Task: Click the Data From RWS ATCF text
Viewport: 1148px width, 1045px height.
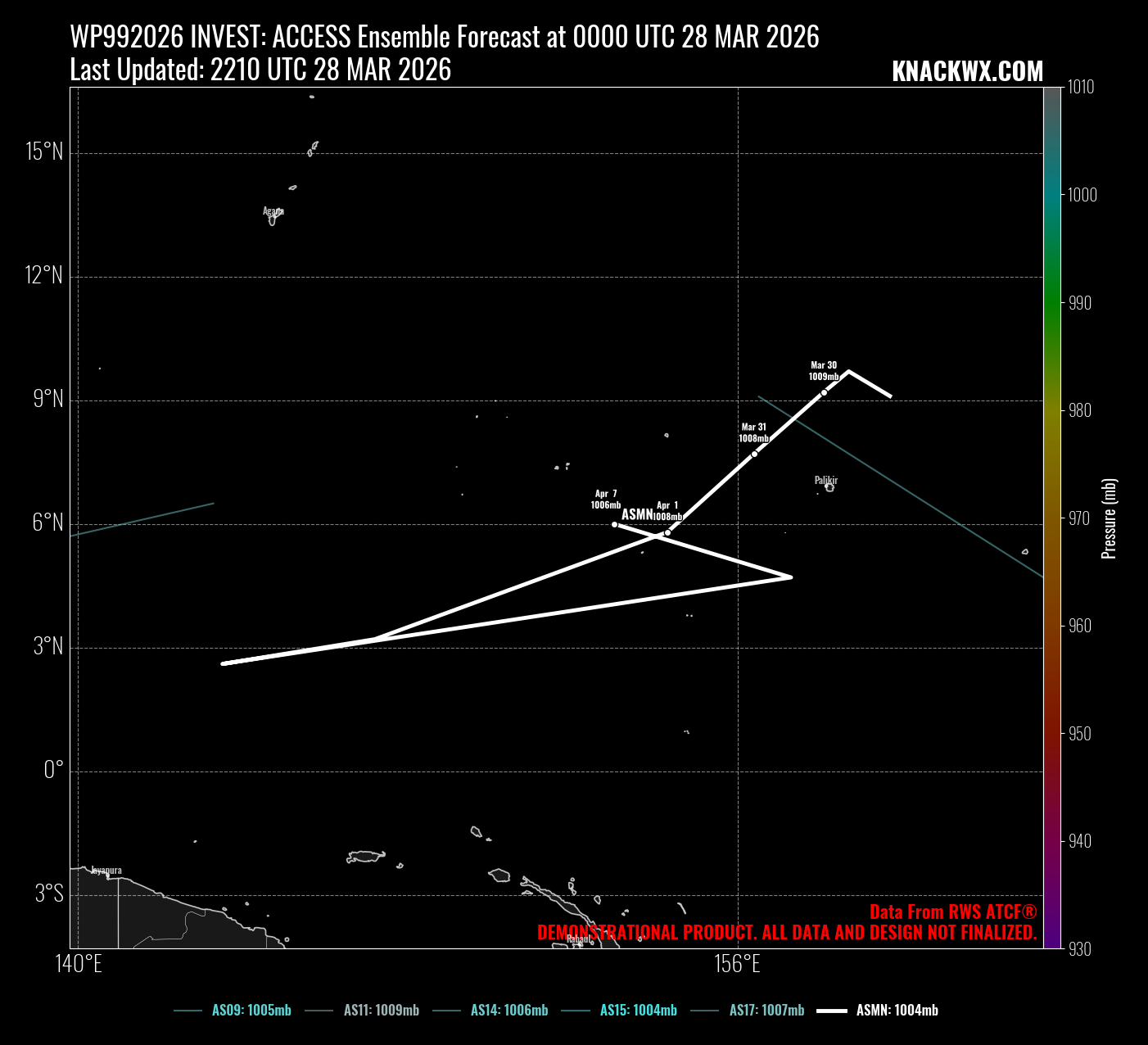Action: (x=952, y=912)
